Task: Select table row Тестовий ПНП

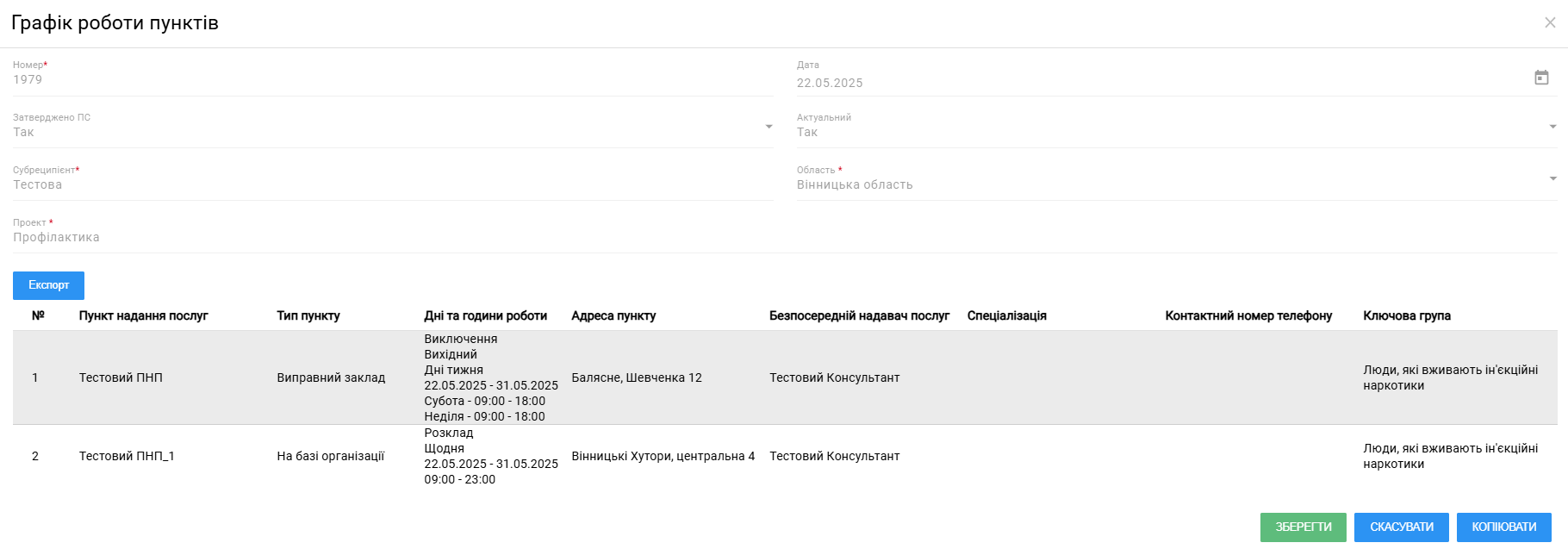Action: click(x=785, y=377)
